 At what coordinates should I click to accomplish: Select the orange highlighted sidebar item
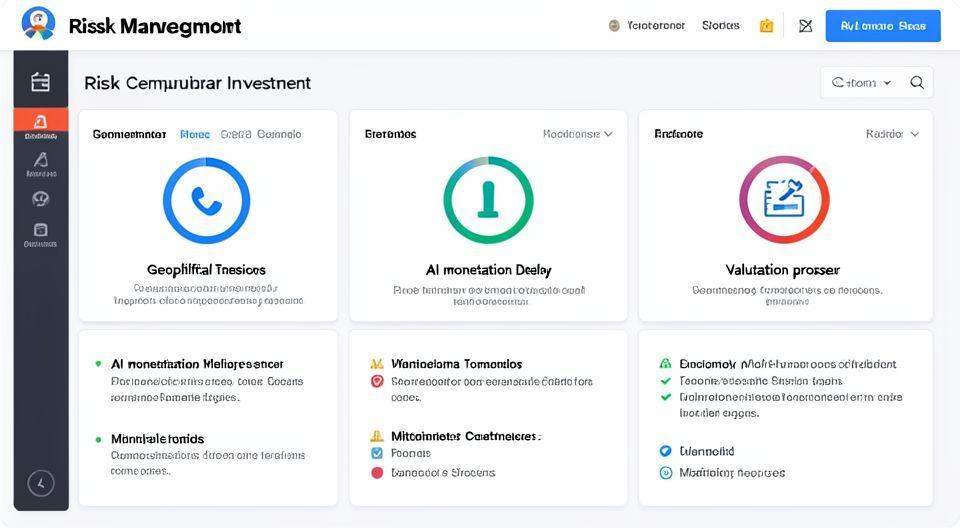click(40, 124)
